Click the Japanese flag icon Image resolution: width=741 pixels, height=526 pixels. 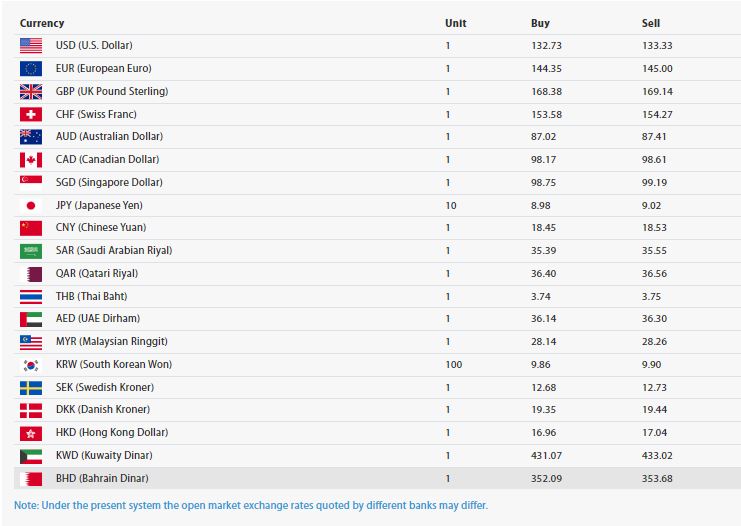pyautogui.click(x=31, y=205)
